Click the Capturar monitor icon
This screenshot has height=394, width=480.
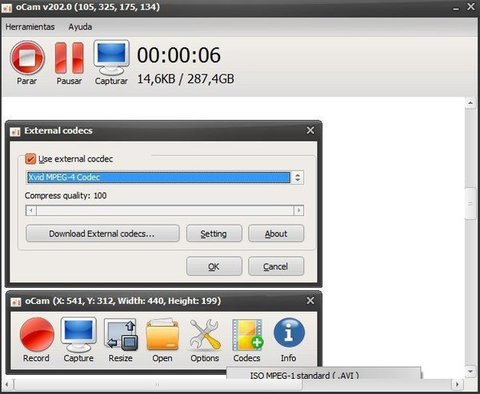[x=111, y=58]
